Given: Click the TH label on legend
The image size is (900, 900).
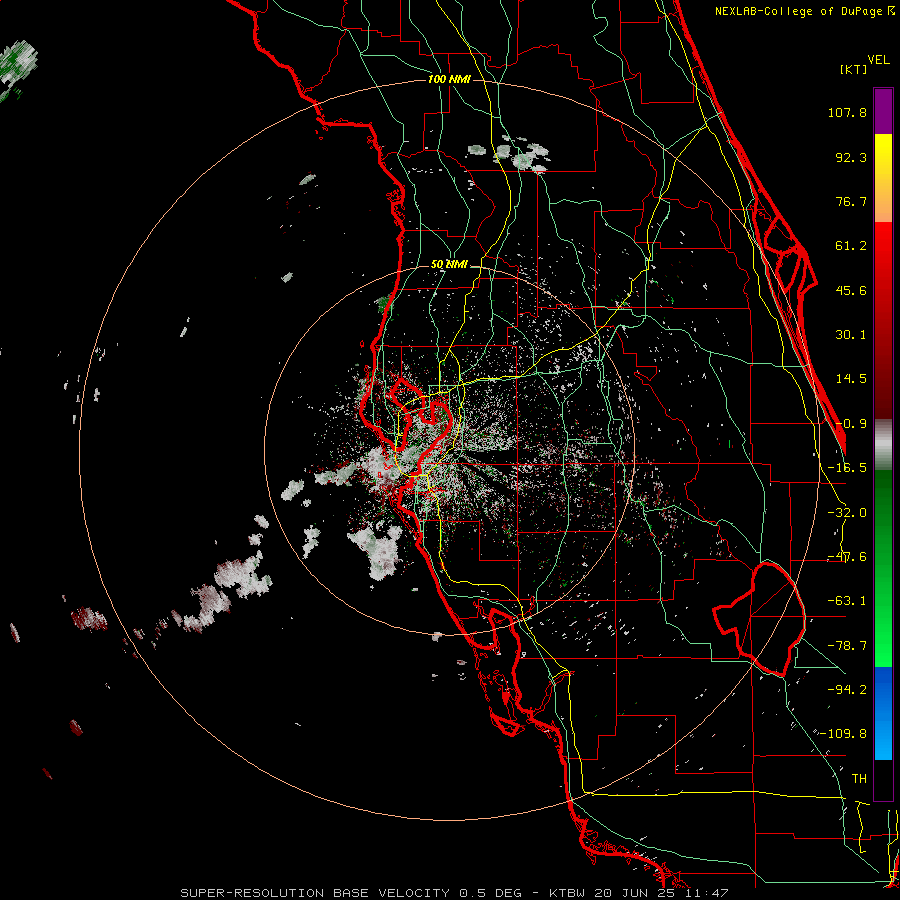Looking at the screenshot, I should [859, 779].
